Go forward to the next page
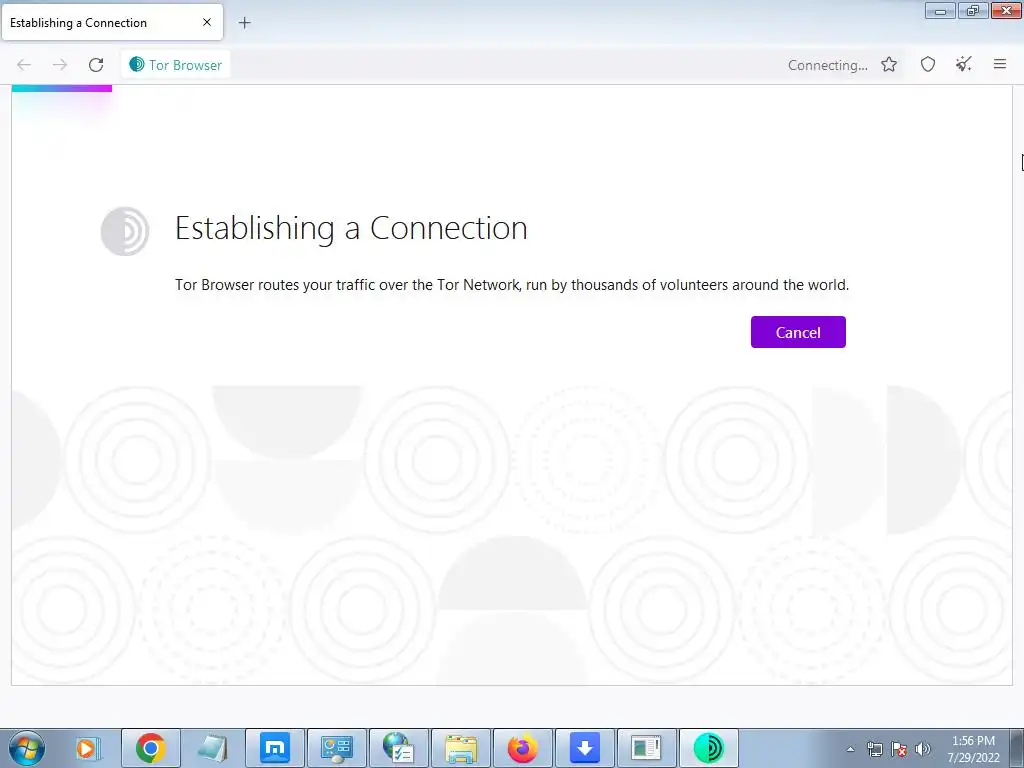 pyautogui.click(x=60, y=65)
